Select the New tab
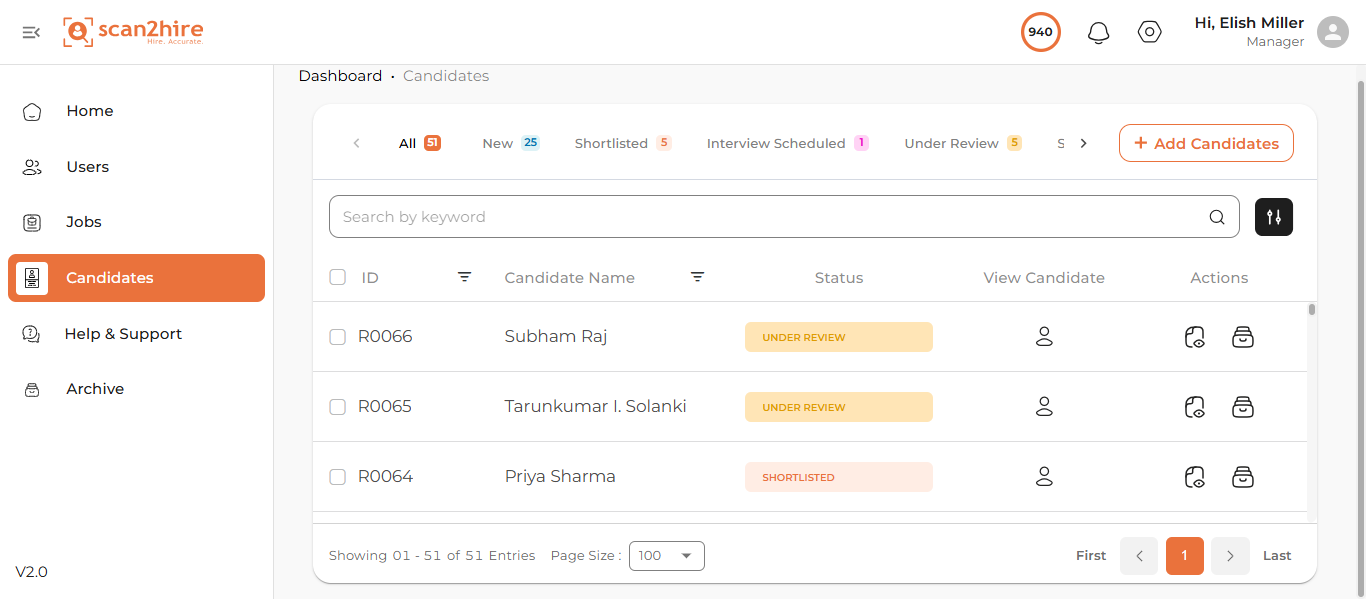 click(x=510, y=143)
